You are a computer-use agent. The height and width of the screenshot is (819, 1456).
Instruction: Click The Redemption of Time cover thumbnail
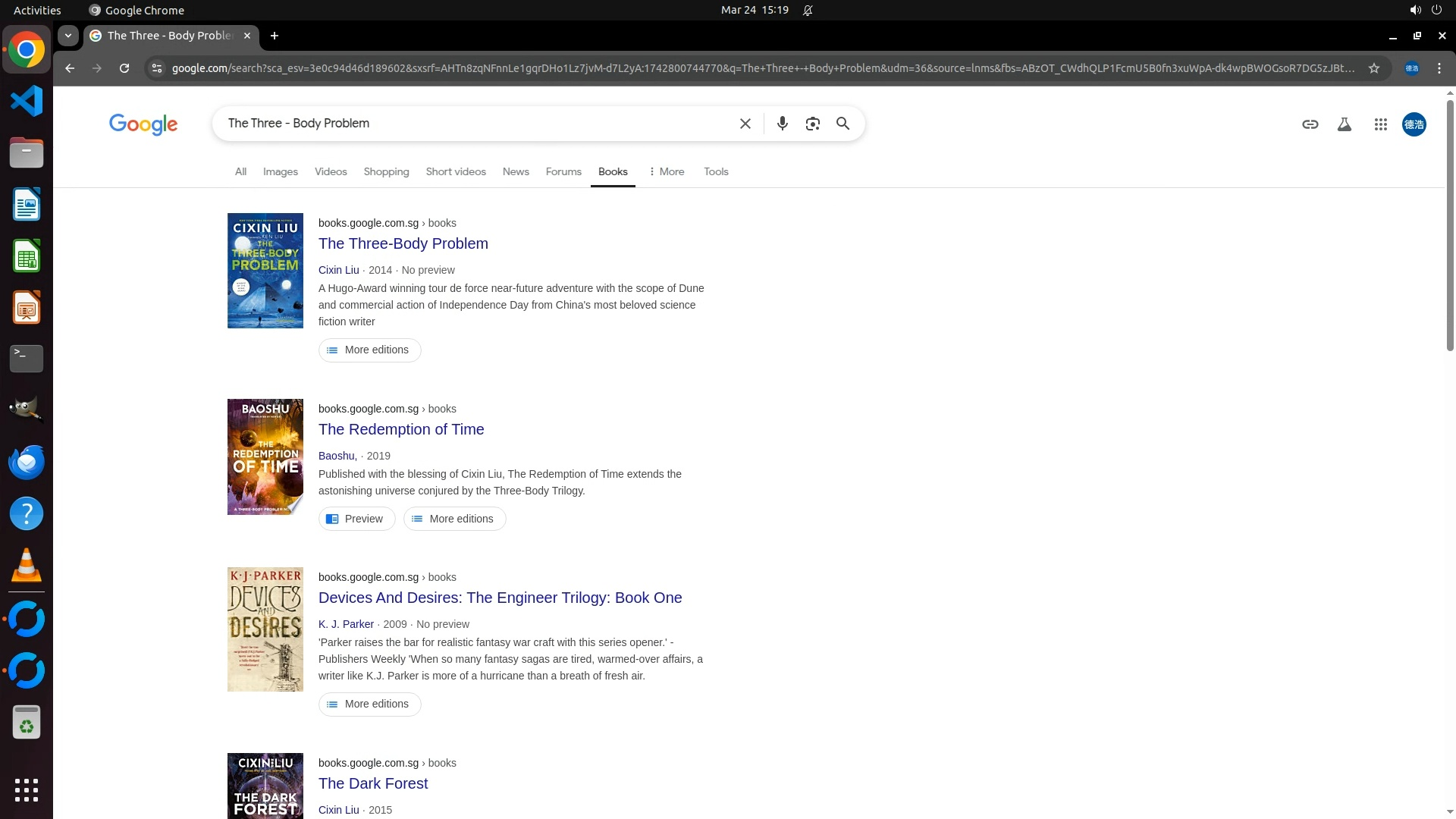coord(265,457)
